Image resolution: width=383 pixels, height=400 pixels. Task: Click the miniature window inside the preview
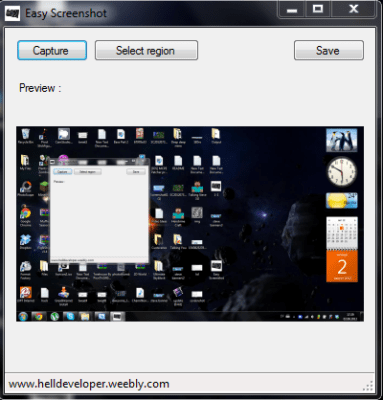point(99,210)
